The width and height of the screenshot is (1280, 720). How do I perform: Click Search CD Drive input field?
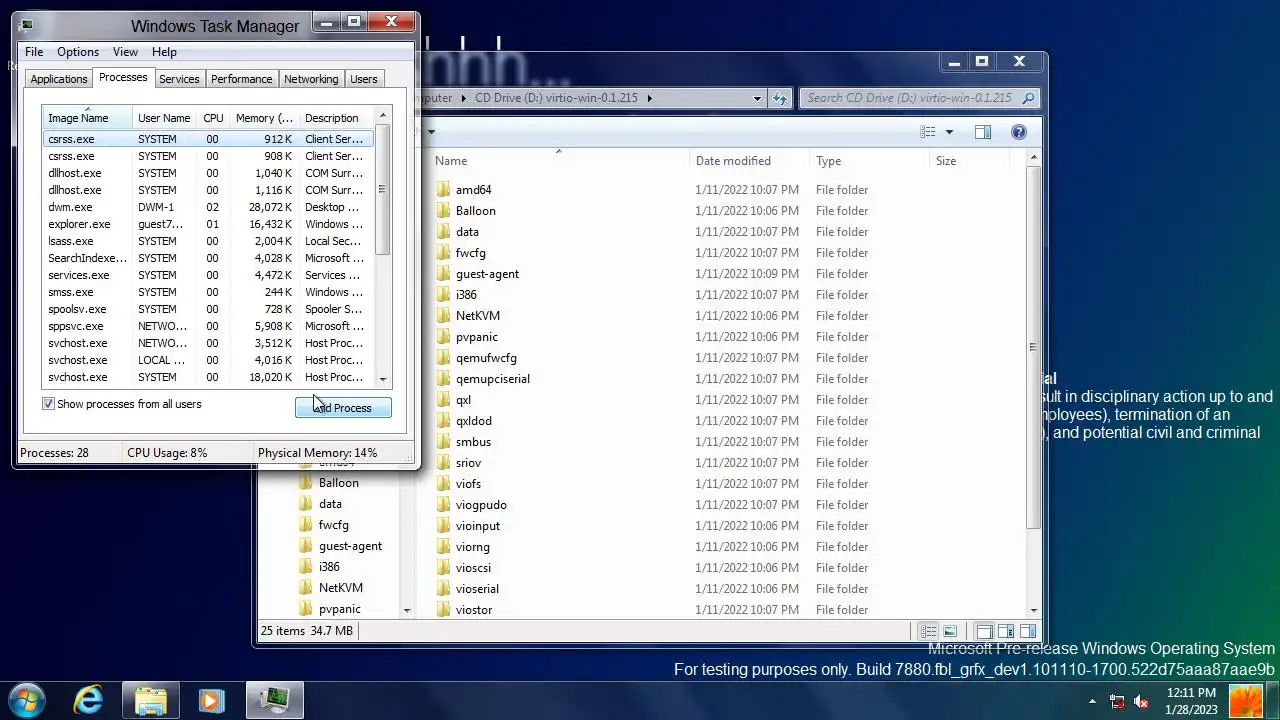click(x=910, y=98)
